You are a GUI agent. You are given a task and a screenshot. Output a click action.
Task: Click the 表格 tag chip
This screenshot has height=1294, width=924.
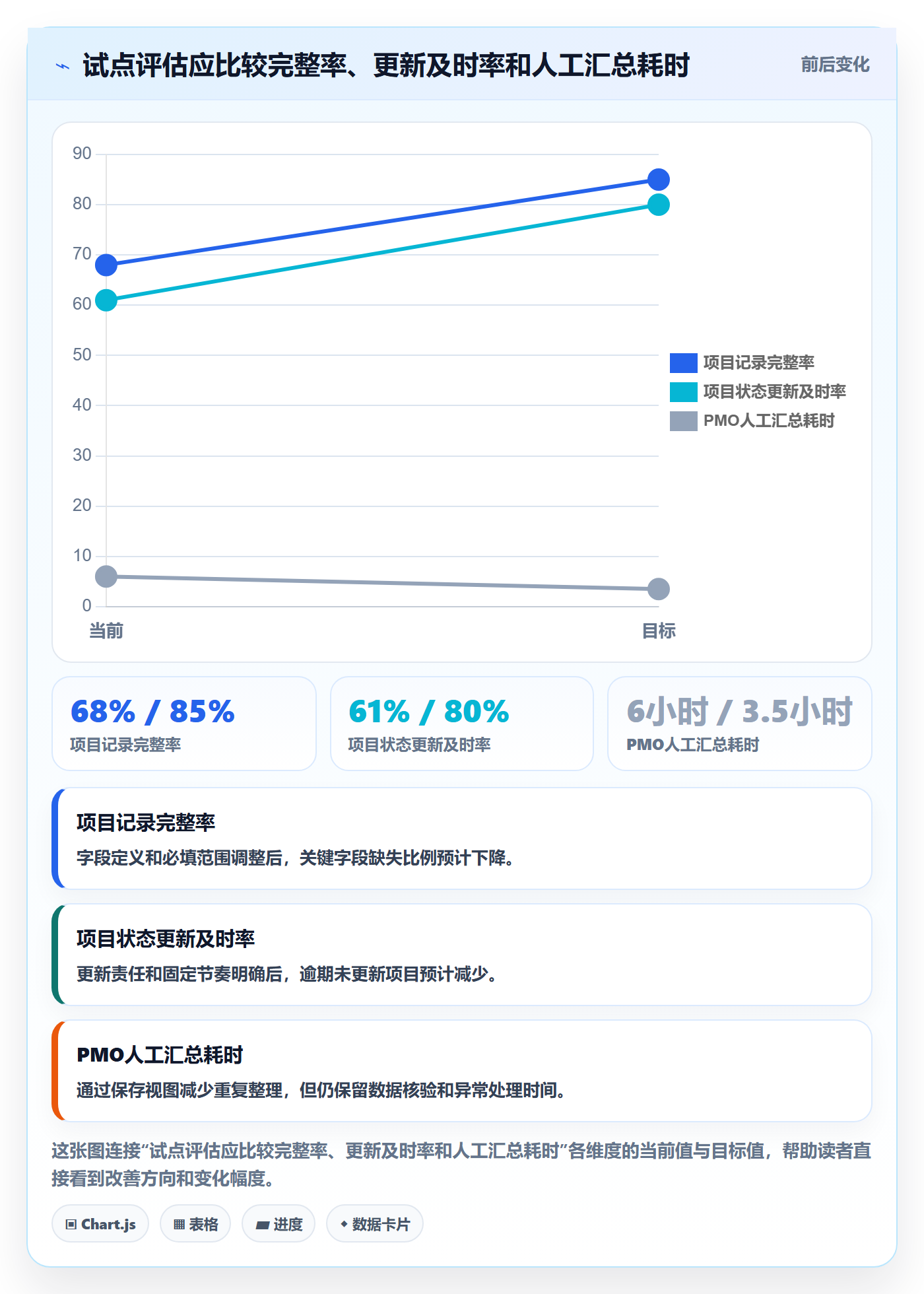click(x=195, y=1224)
